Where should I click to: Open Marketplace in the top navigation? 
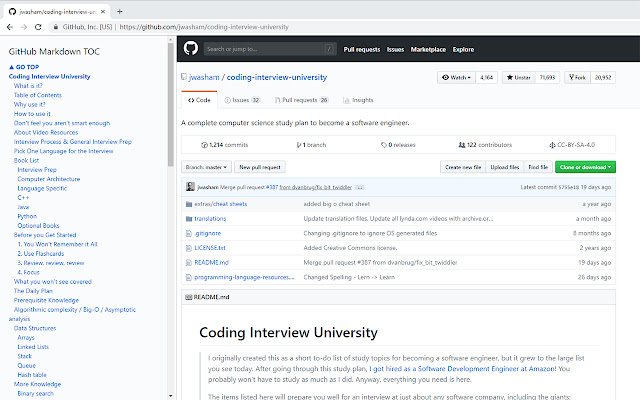click(428, 48)
